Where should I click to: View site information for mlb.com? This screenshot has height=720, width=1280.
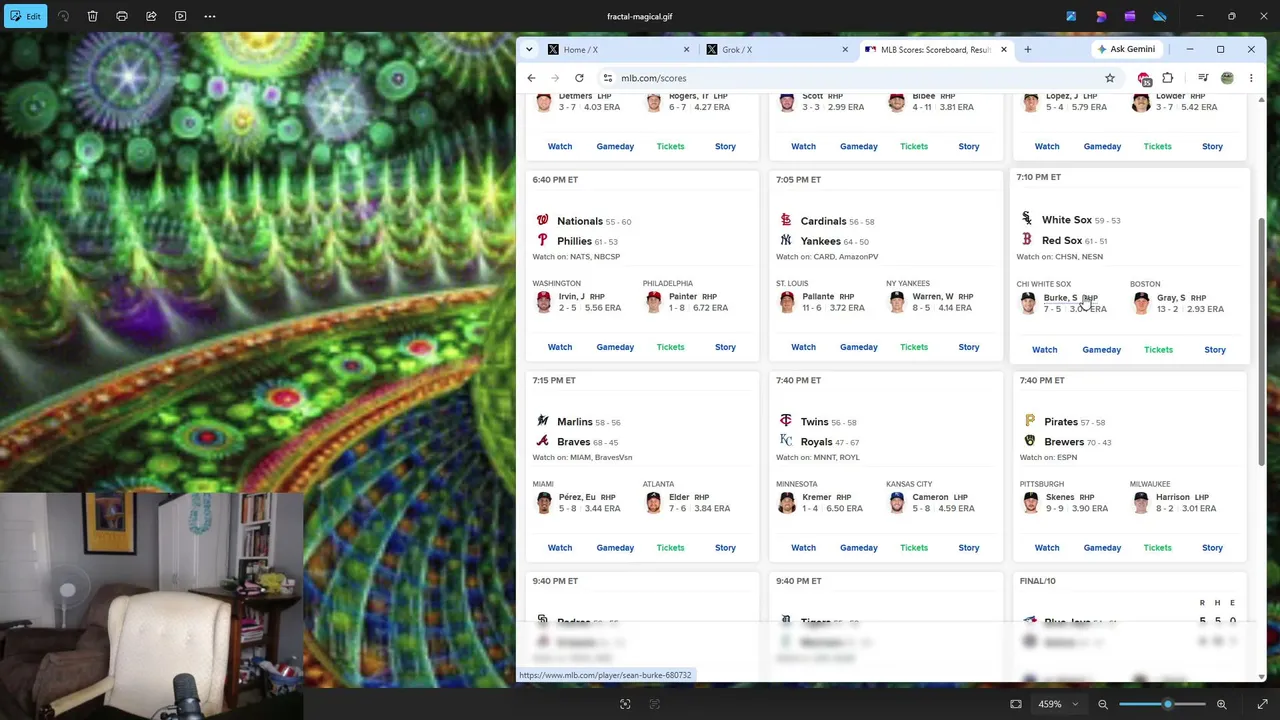607,78
